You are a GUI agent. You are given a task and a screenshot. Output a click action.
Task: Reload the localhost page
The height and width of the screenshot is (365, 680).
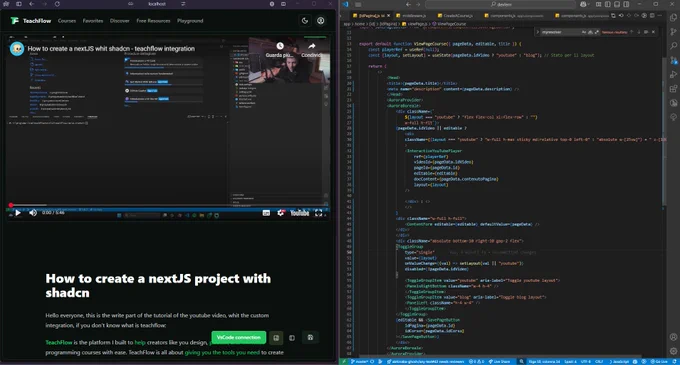point(57,4)
